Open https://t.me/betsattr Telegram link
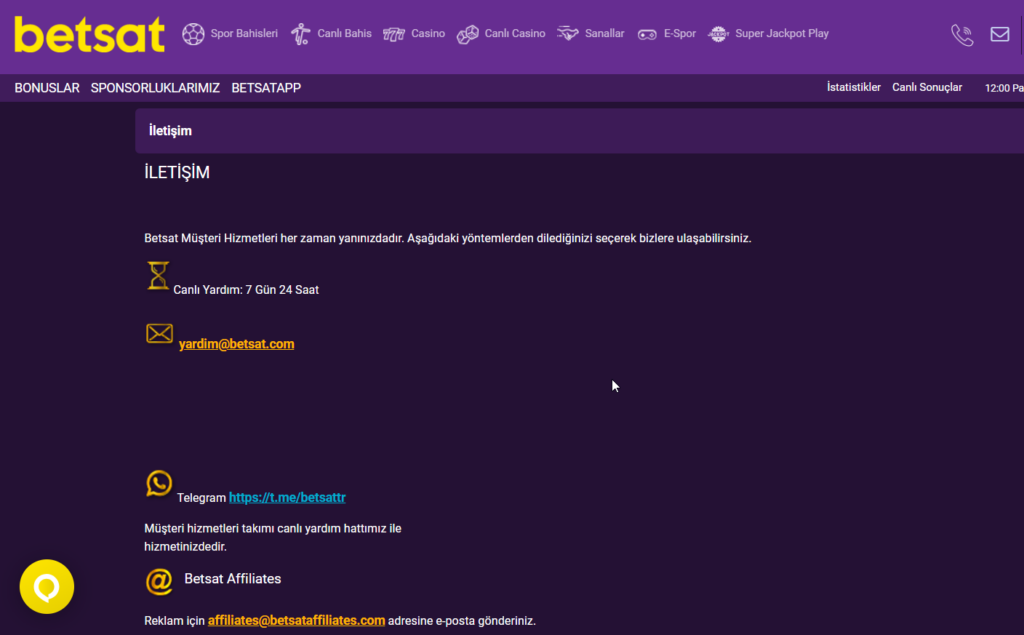This screenshot has height=635, width=1024. click(287, 497)
